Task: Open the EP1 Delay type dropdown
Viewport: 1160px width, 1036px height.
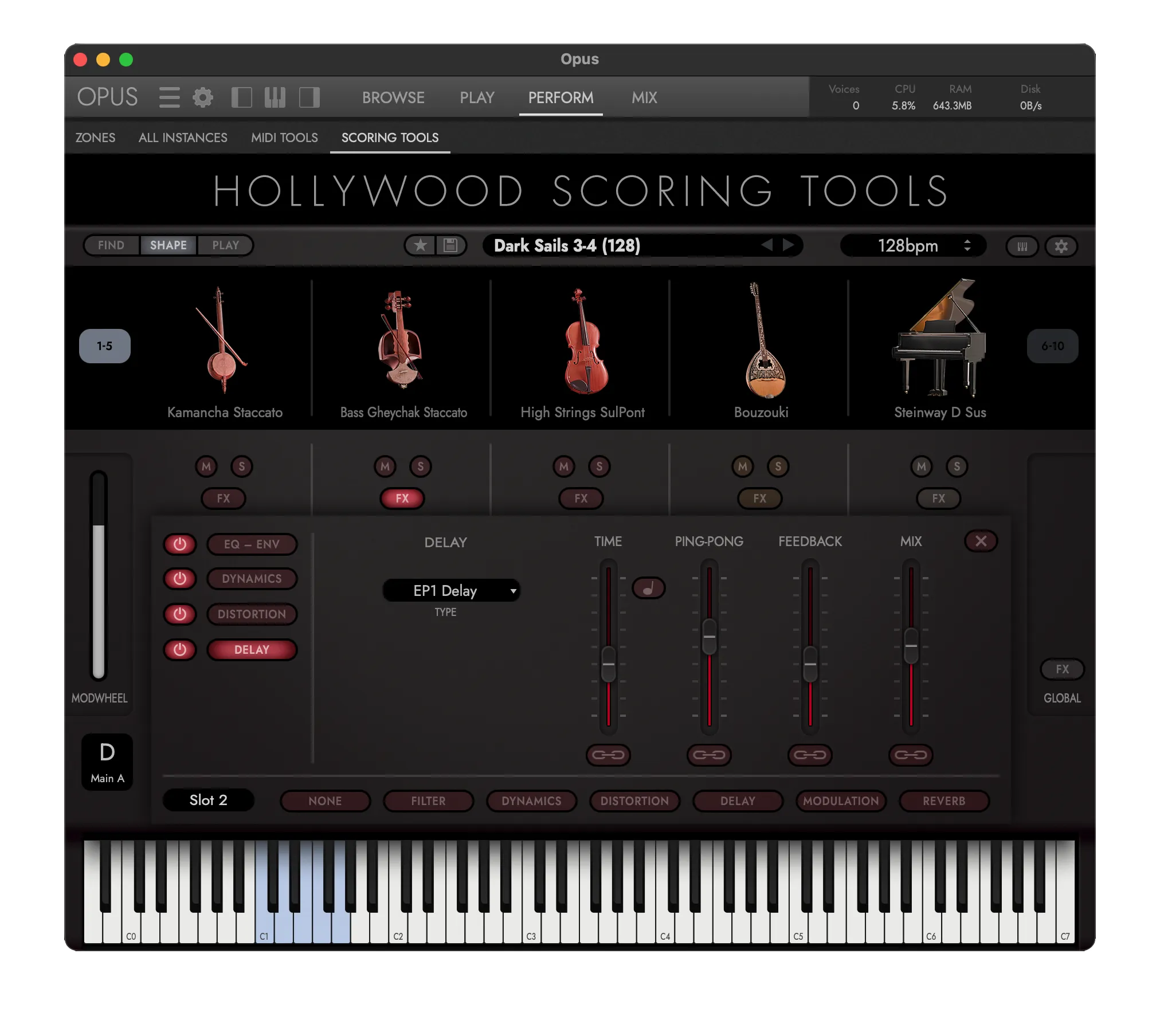Action: 451,591
